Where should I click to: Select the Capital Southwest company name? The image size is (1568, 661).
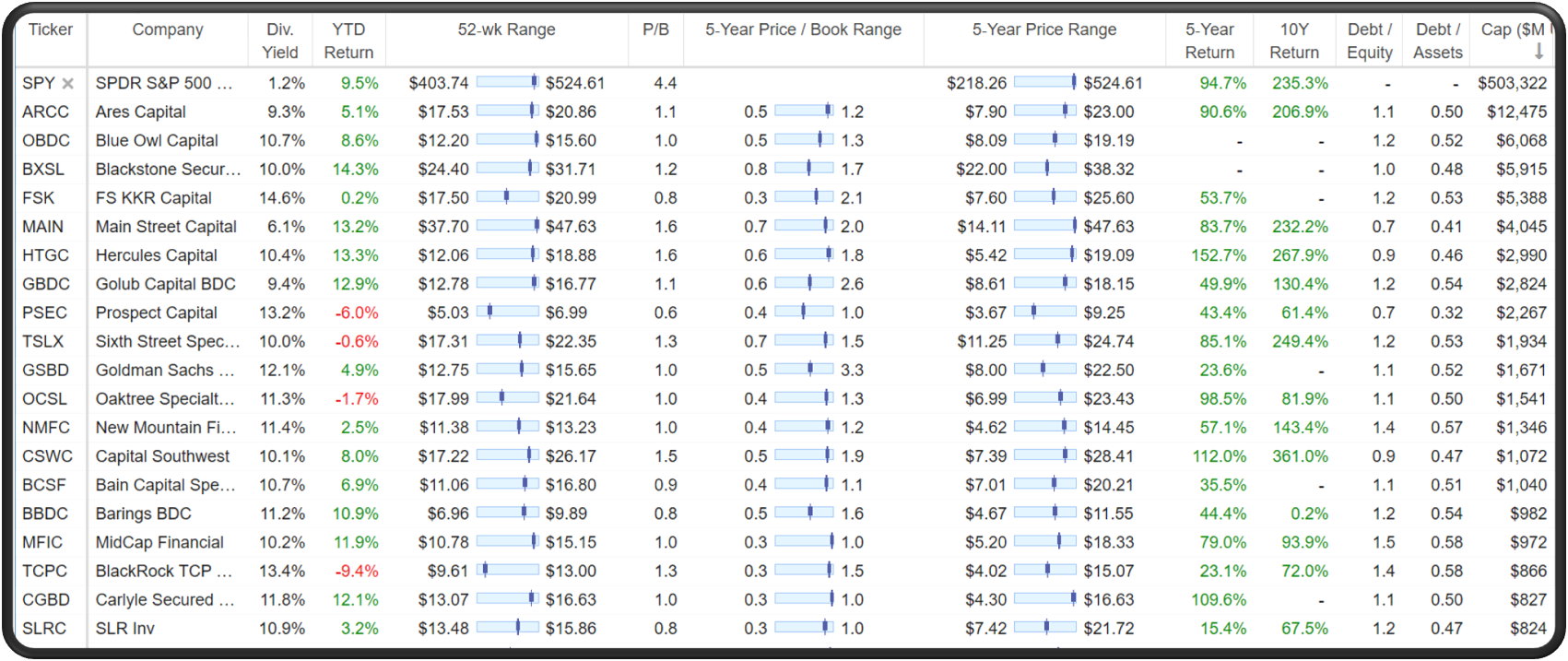pyautogui.click(x=163, y=455)
